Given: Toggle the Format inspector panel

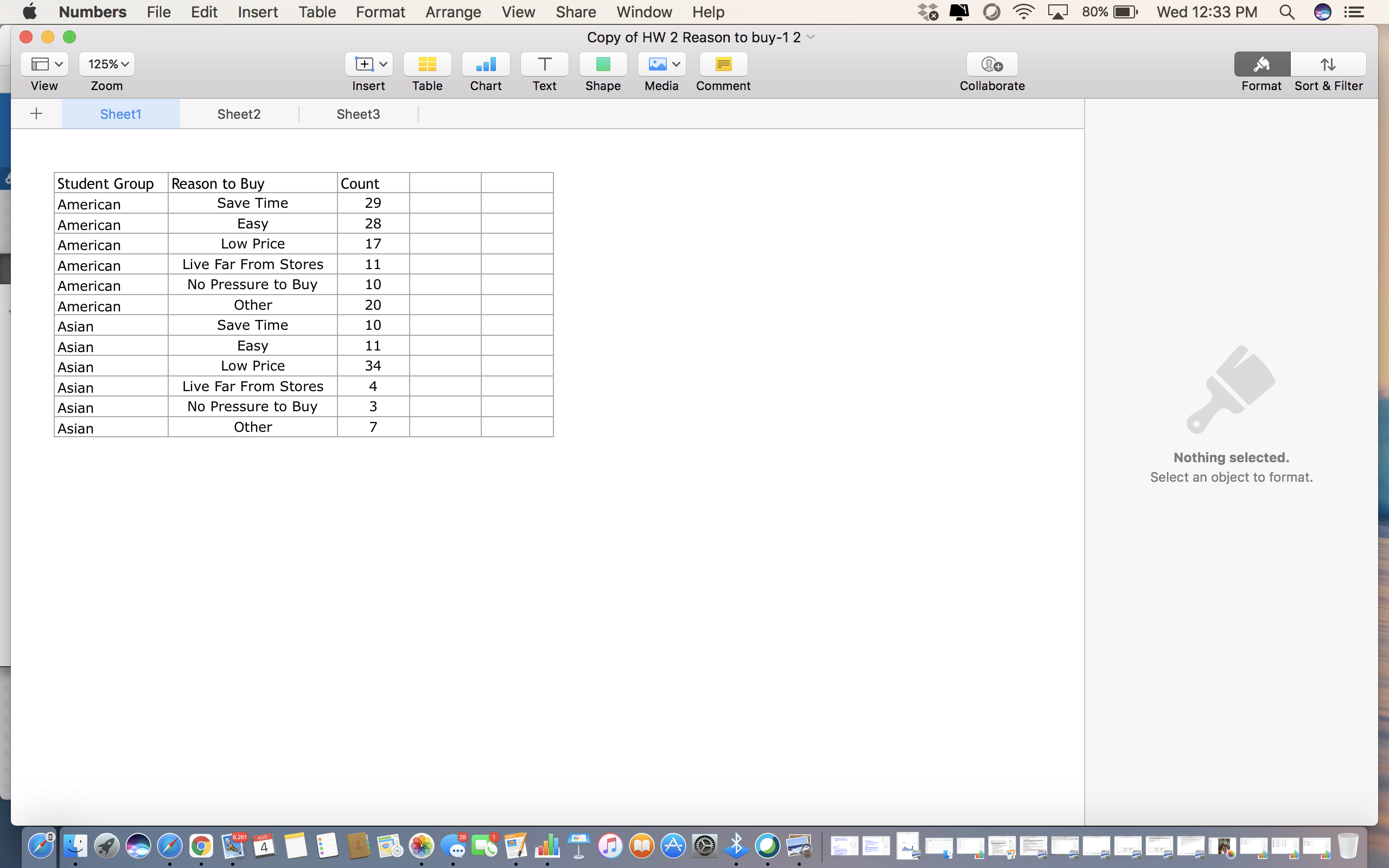Looking at the screenshot, I should (x=1261, y=65).
